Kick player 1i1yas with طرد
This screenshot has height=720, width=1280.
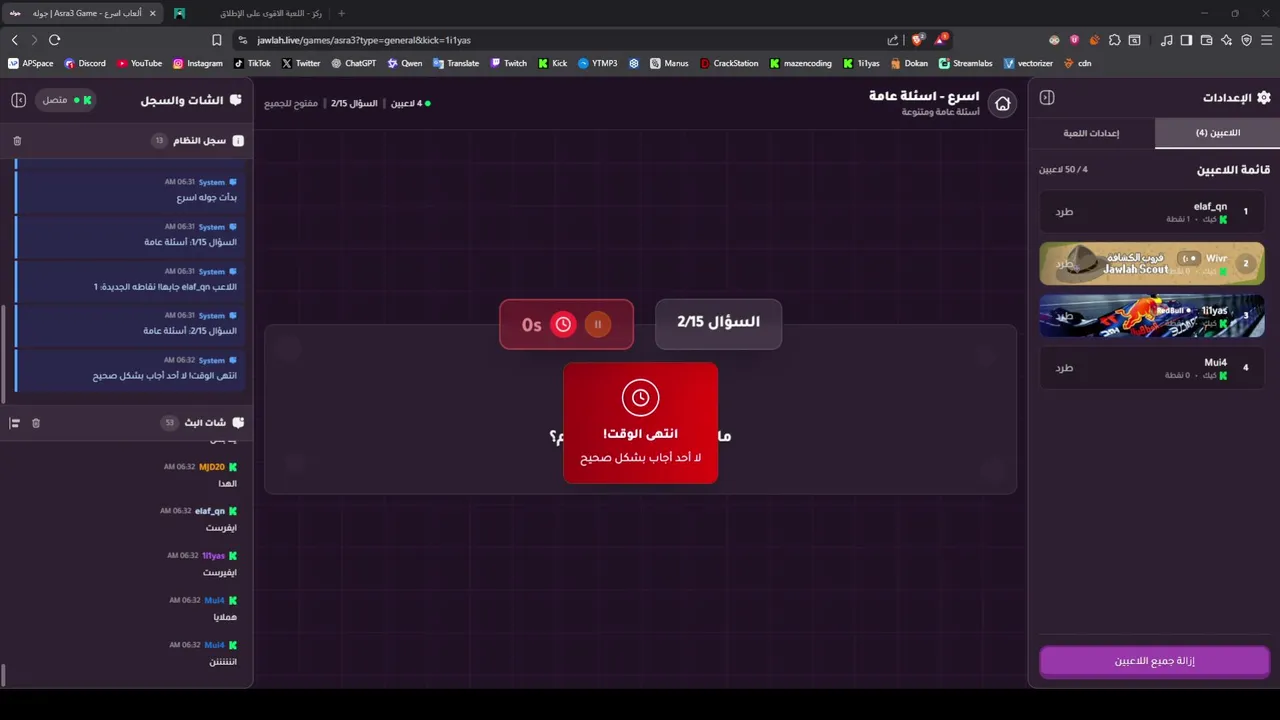click(x=1064, y=316)
